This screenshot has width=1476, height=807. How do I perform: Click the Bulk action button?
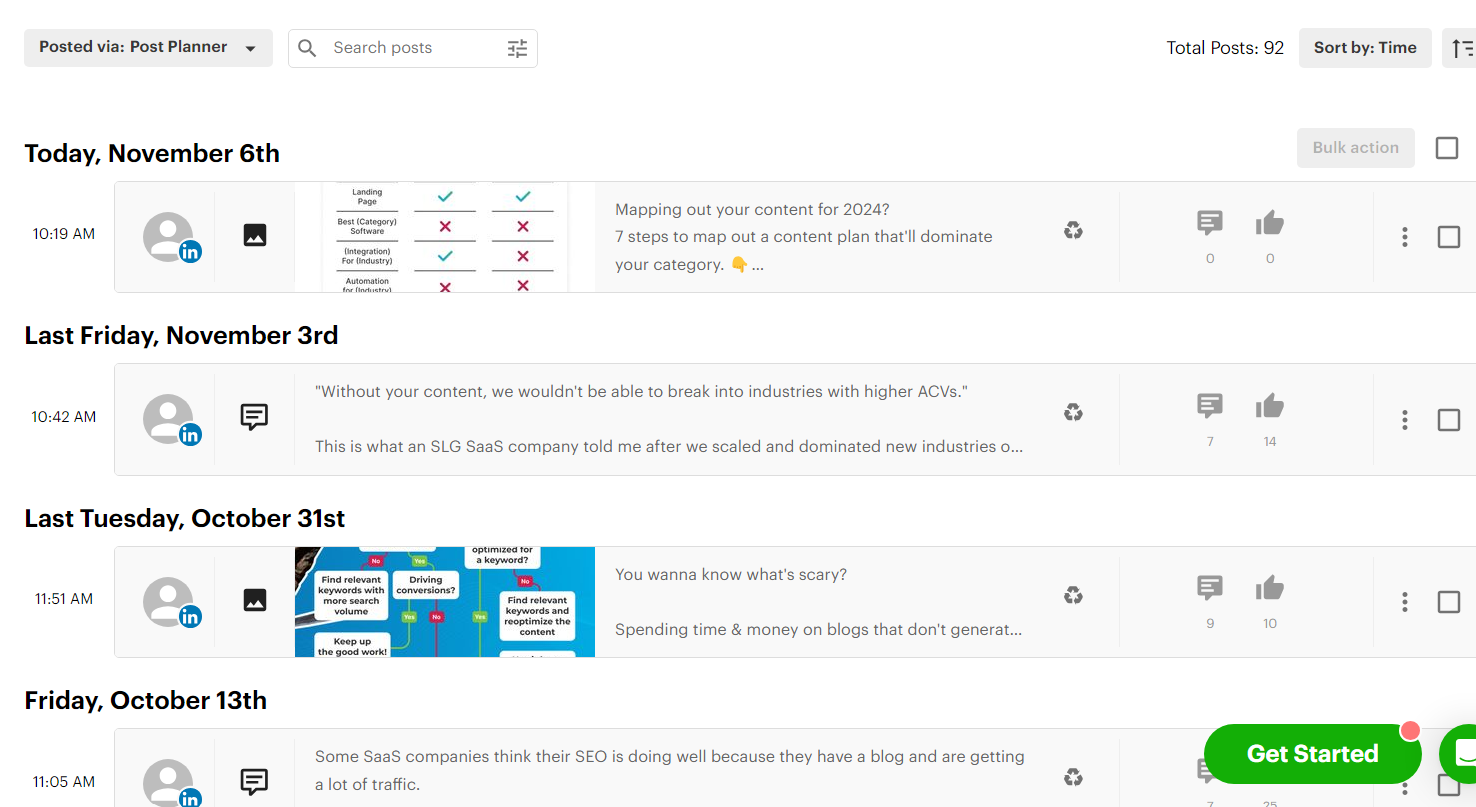point(1356,148)
